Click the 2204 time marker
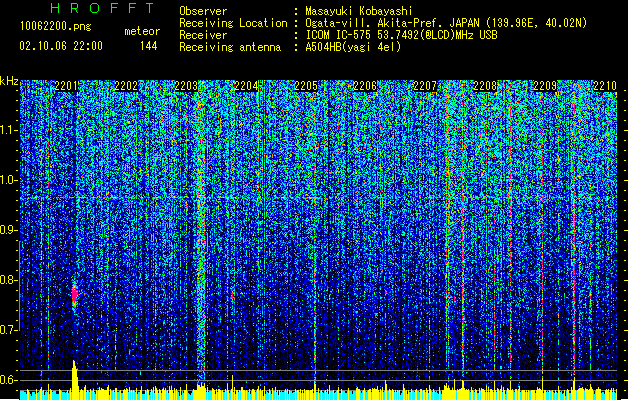The height and width of the screenshot is (400, 629). click(x=246, y=86)
